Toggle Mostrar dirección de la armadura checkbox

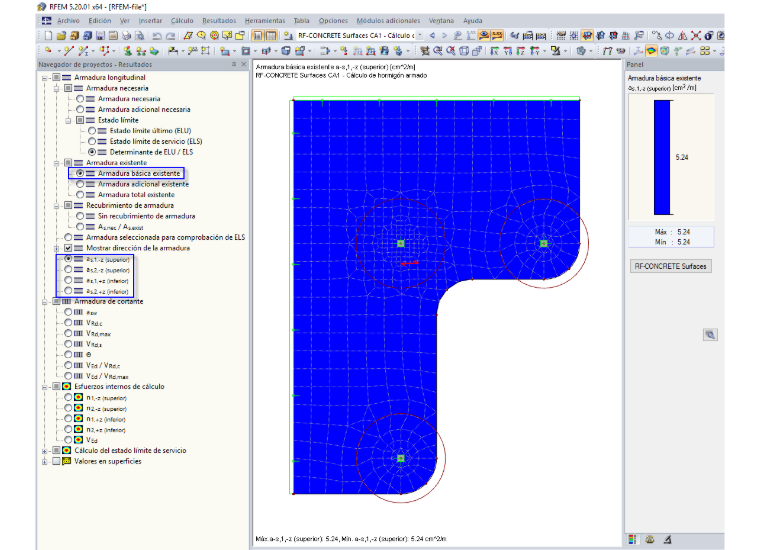point(68,248)
